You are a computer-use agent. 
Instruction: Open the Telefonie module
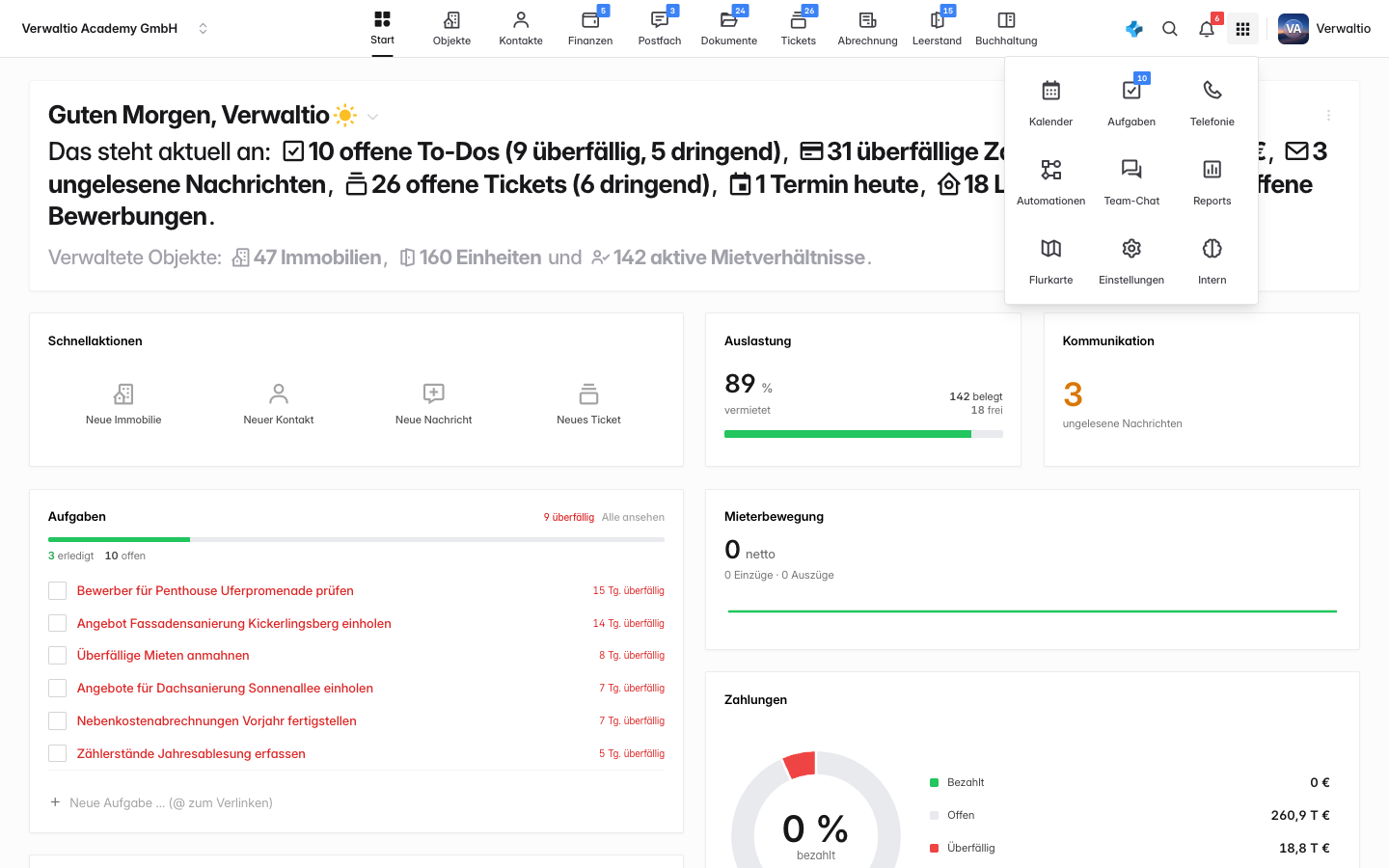point(1212,102)
